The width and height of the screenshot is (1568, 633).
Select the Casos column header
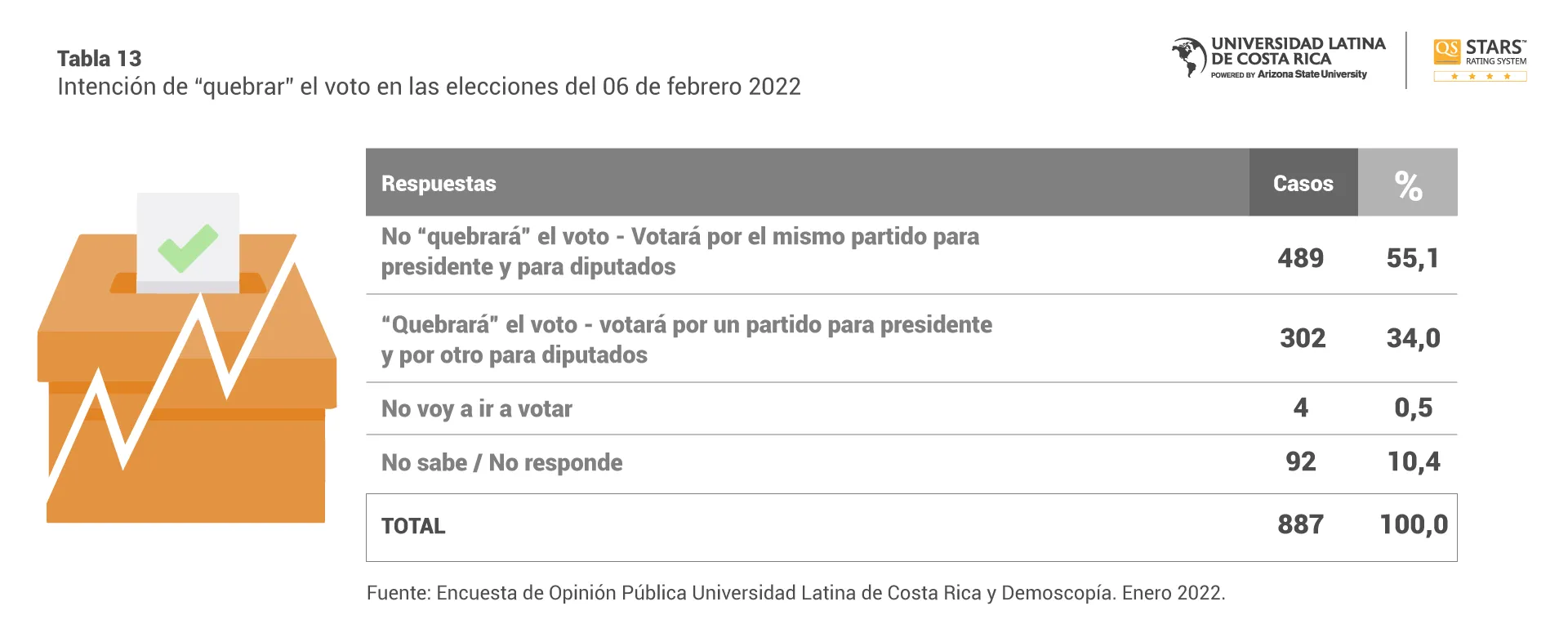click(x=1303, y=184)
